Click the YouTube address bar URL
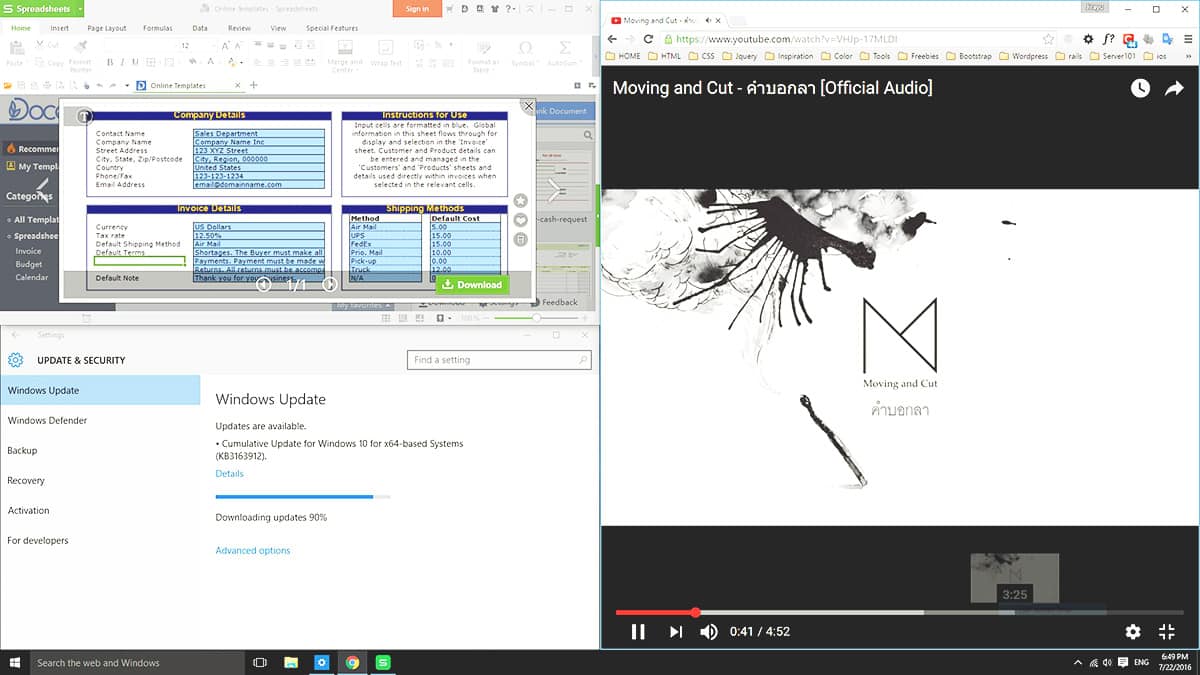Screen dimensions: 1200x675 click(786, 39)
